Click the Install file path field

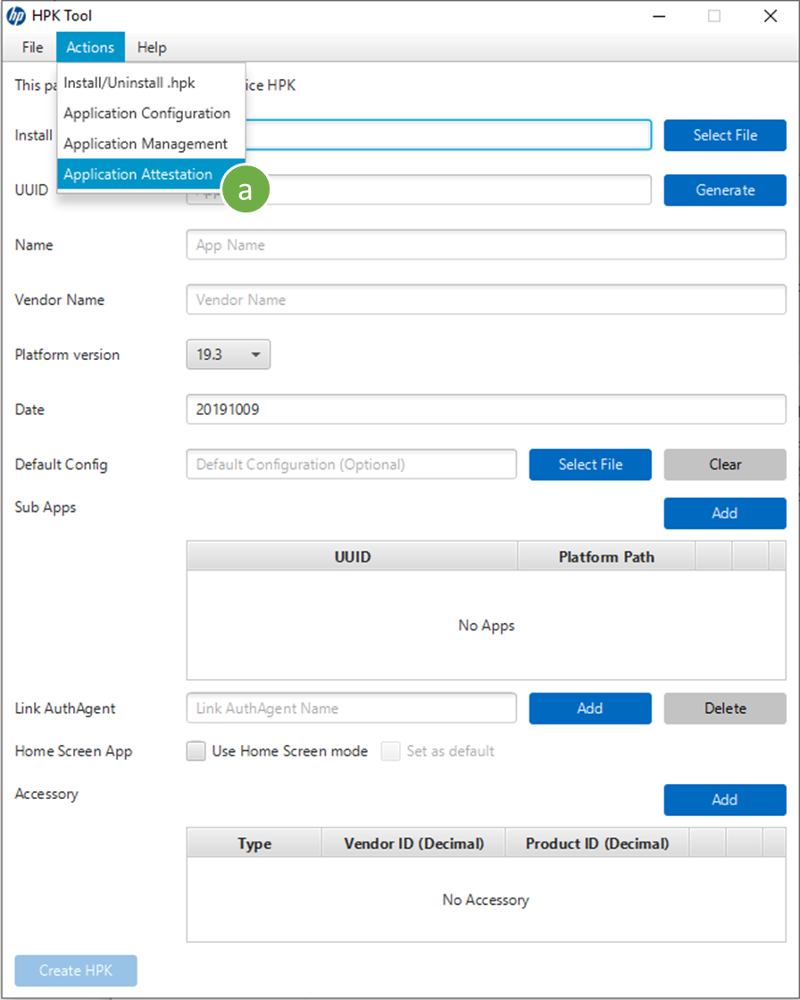[448, 135]
